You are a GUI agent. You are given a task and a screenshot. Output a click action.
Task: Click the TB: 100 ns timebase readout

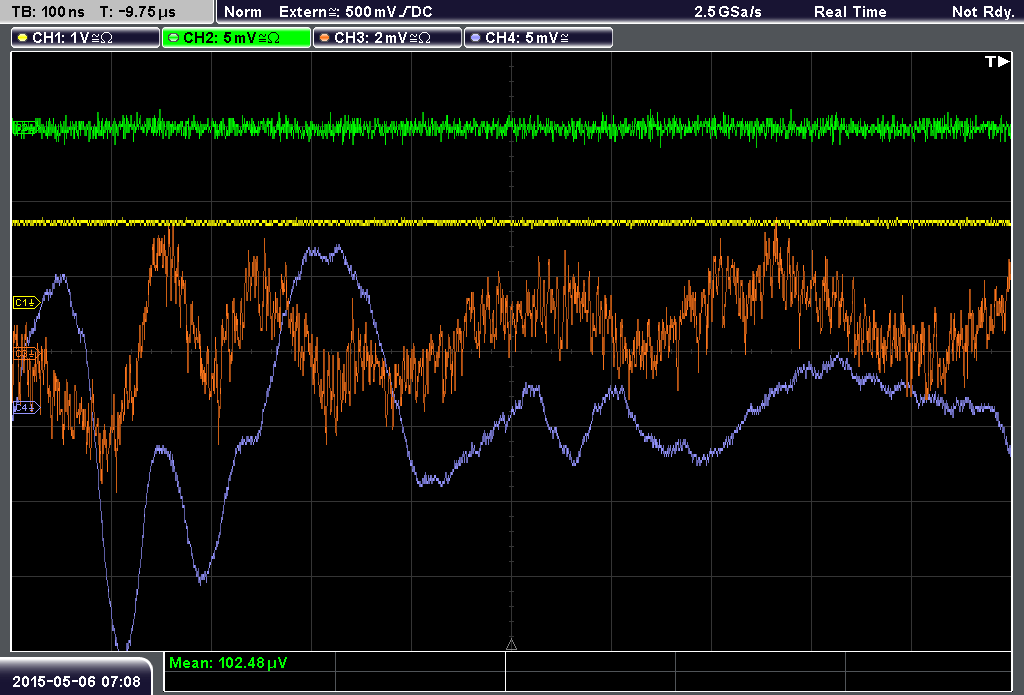(48, 12)
